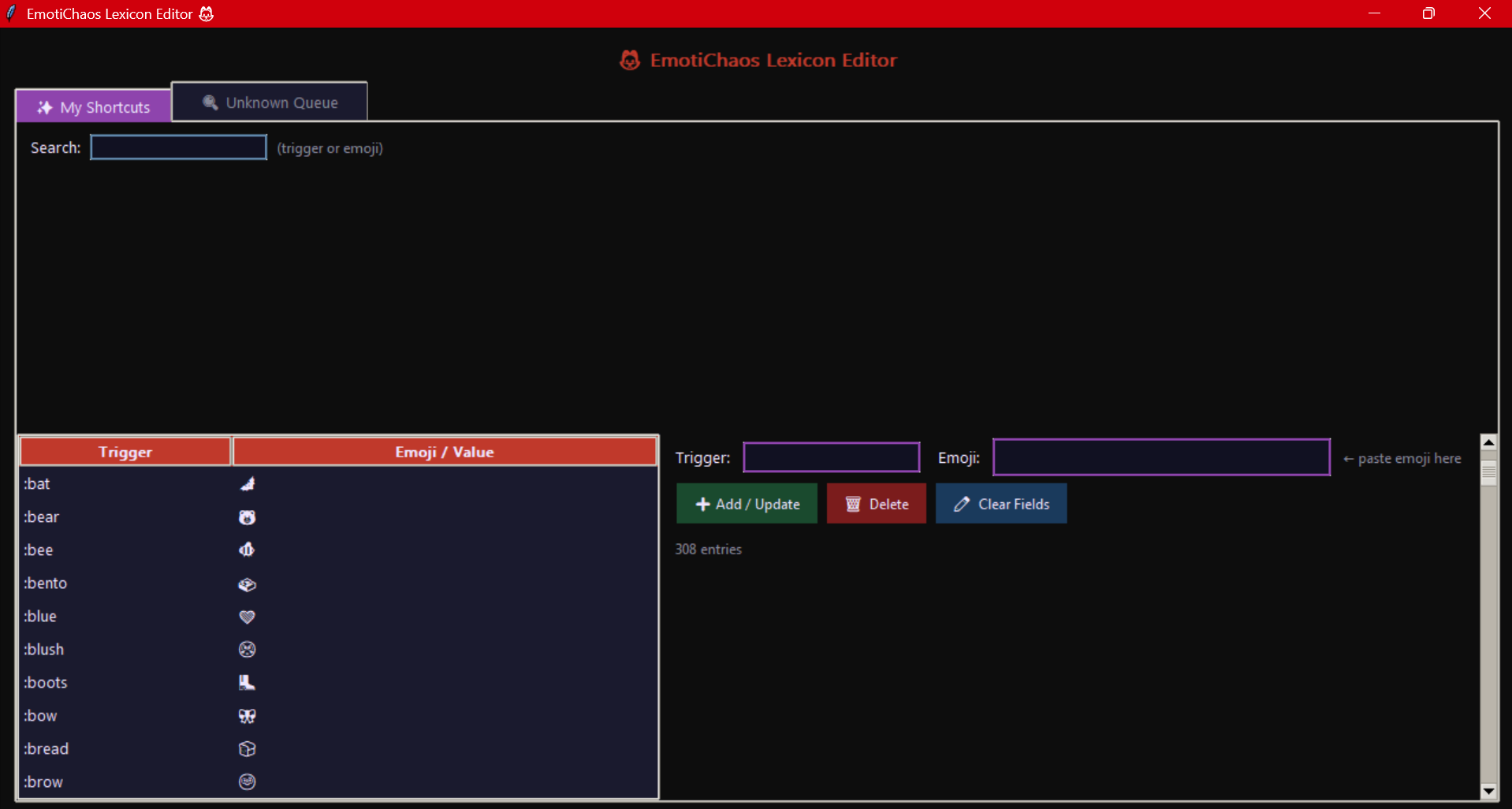Select the :bear trigger row
The width and height of the screenshot is (1512, 809).
pos(339,517)
